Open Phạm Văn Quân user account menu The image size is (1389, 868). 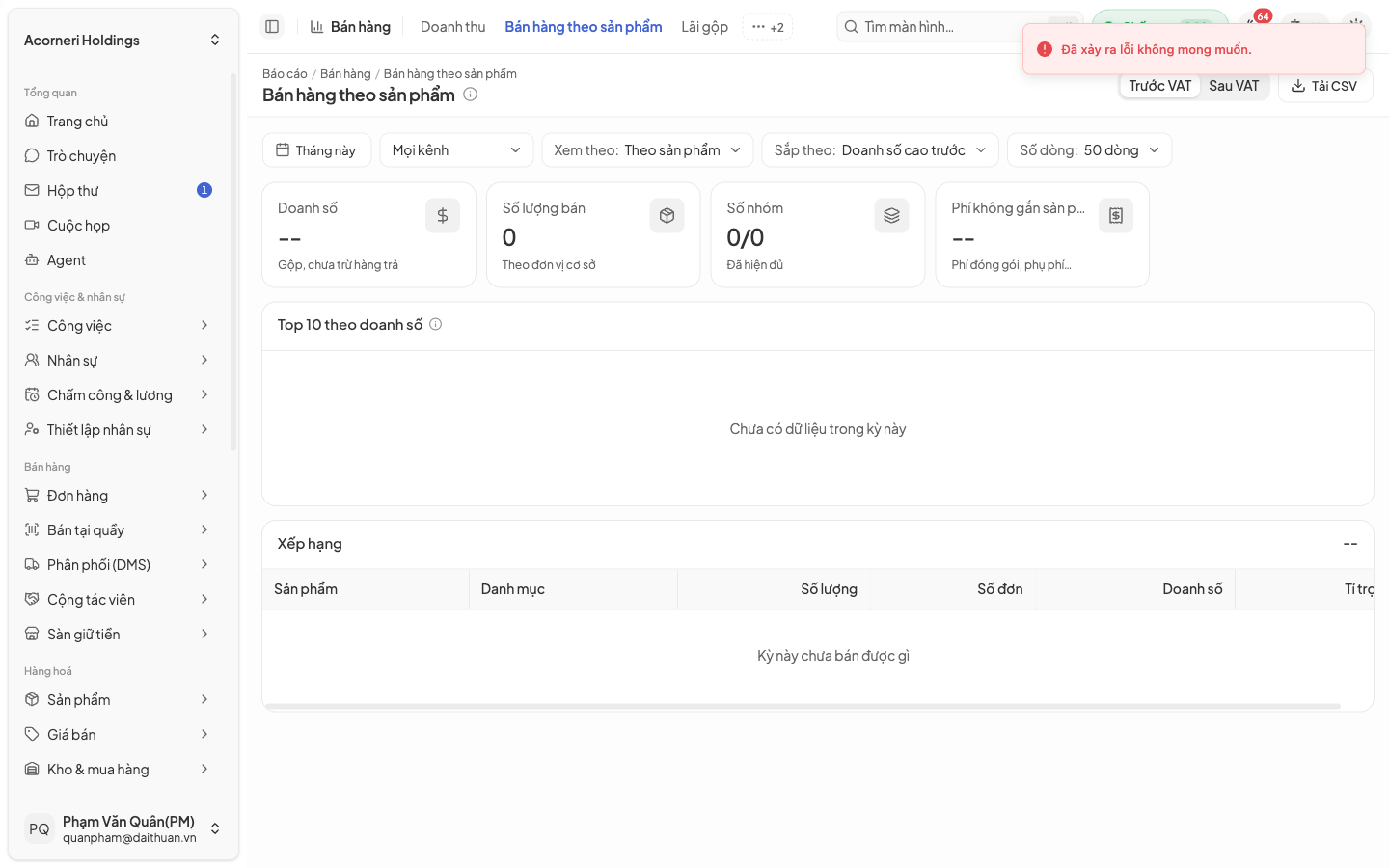coord(123,829)
